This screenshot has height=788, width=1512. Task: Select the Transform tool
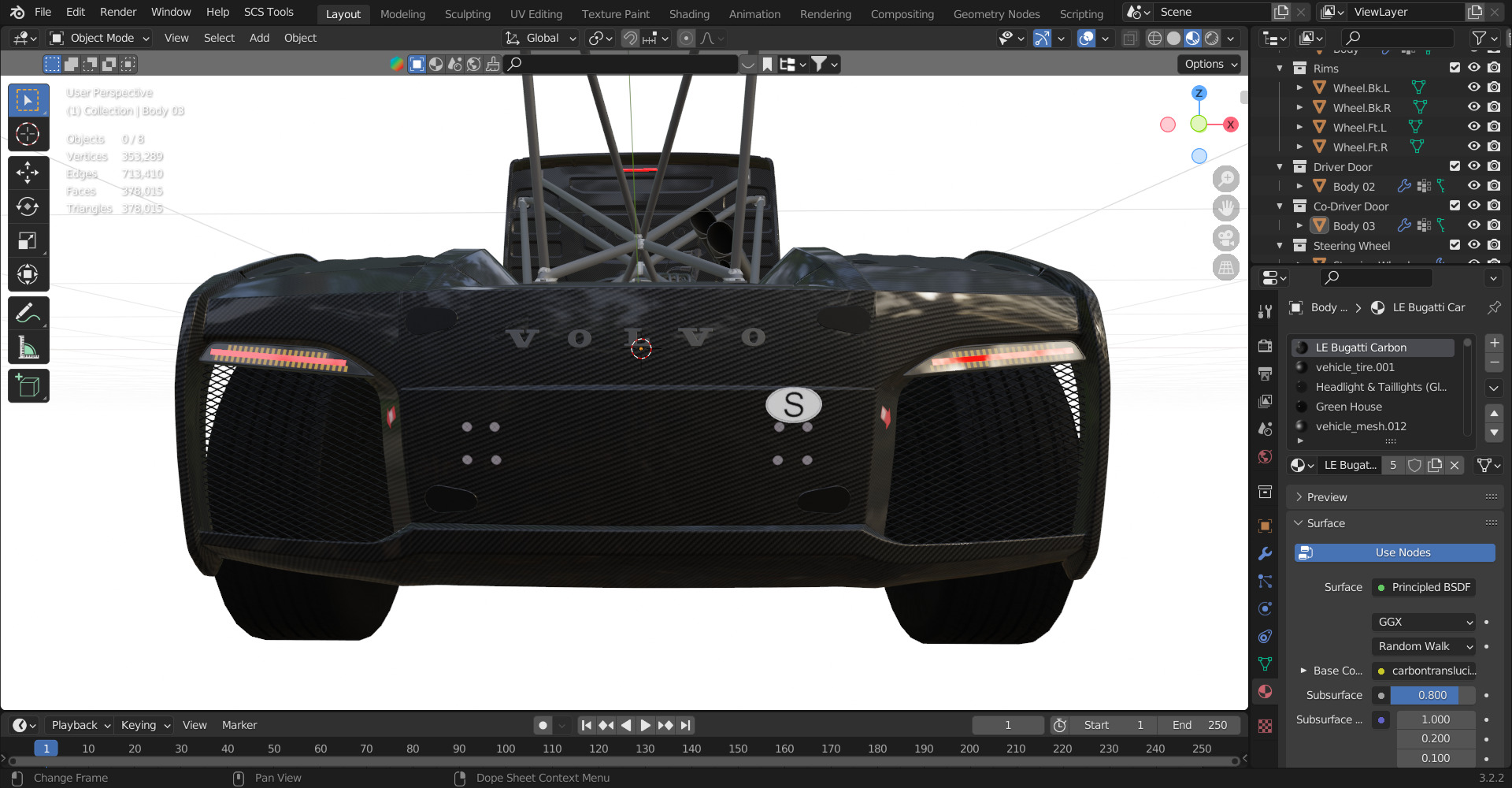(x=28, y=274)
